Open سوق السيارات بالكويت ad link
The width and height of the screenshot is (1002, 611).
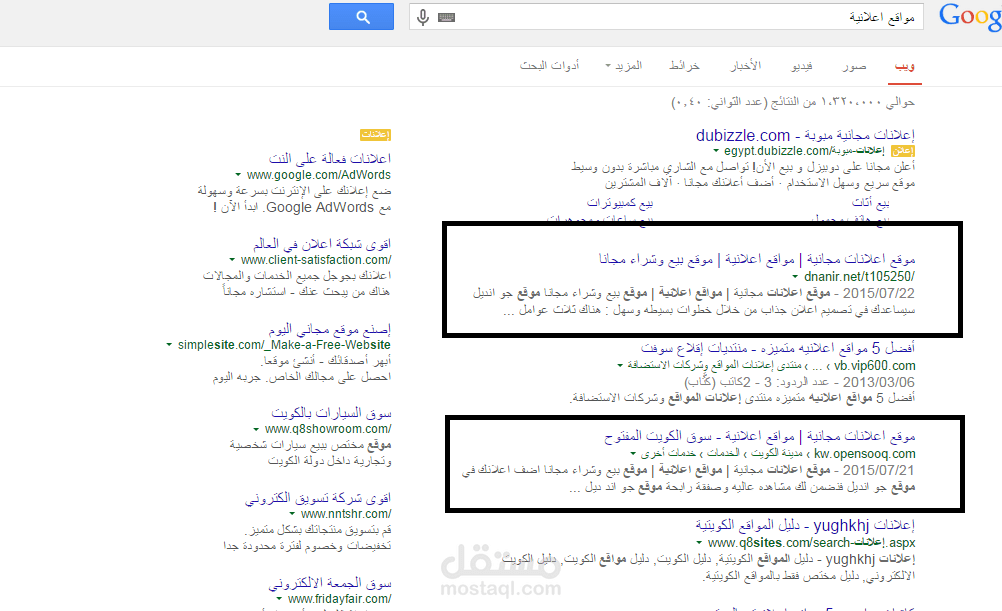point(331,413)
